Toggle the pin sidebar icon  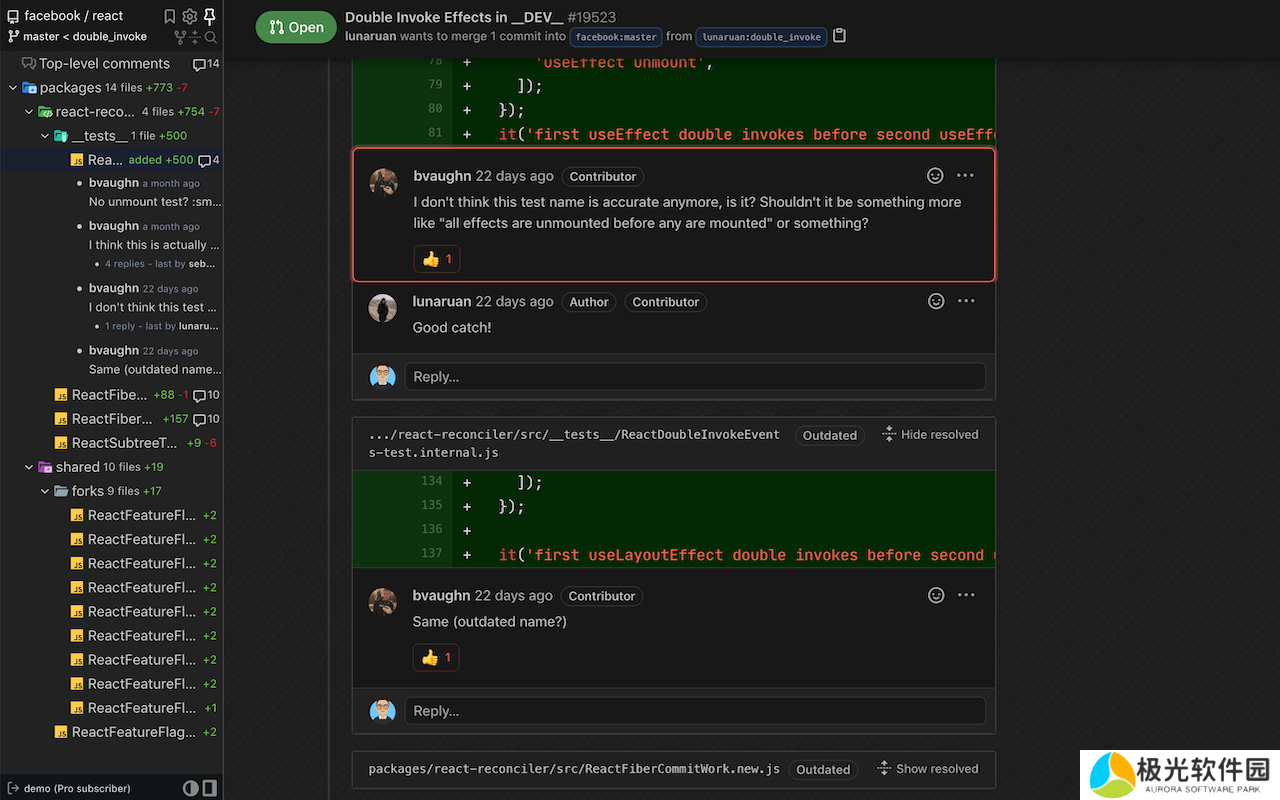pos(209,16)
